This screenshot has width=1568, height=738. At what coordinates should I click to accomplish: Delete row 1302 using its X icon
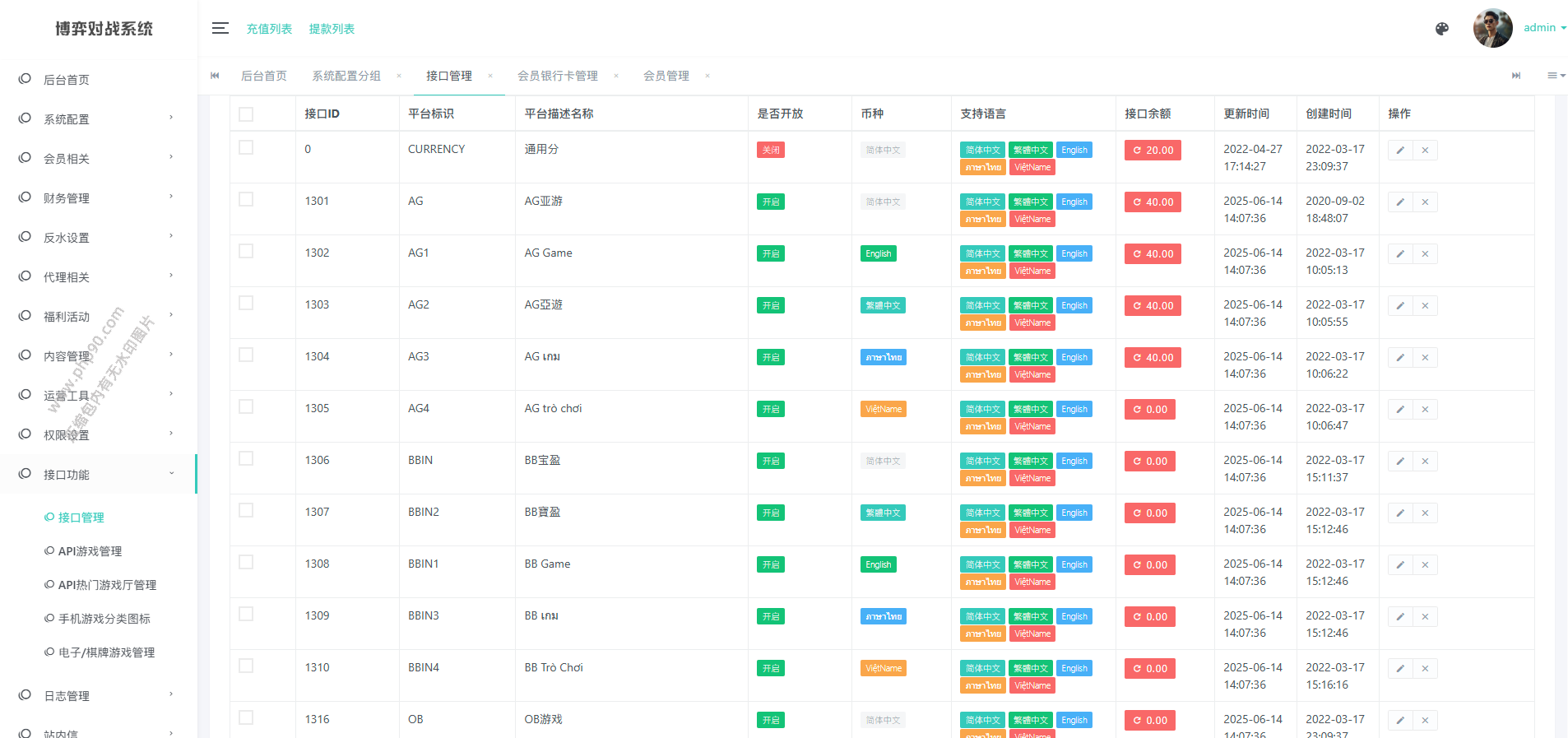point(1425,254)
